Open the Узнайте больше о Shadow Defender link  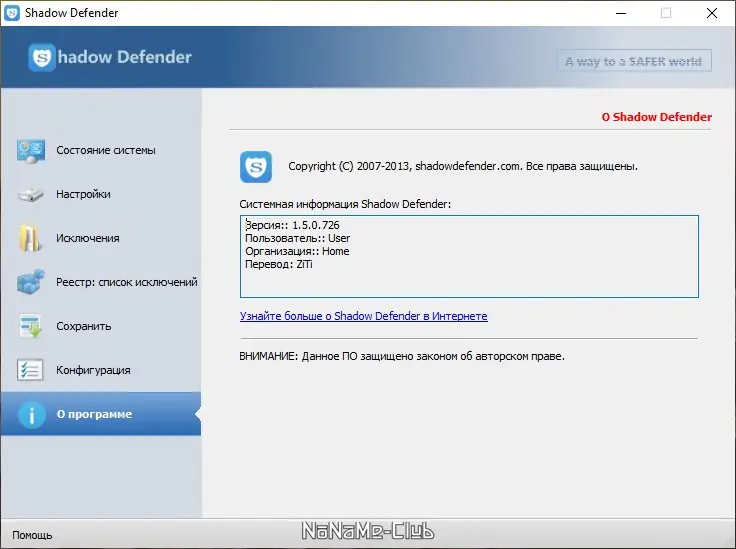coord(363,316)
